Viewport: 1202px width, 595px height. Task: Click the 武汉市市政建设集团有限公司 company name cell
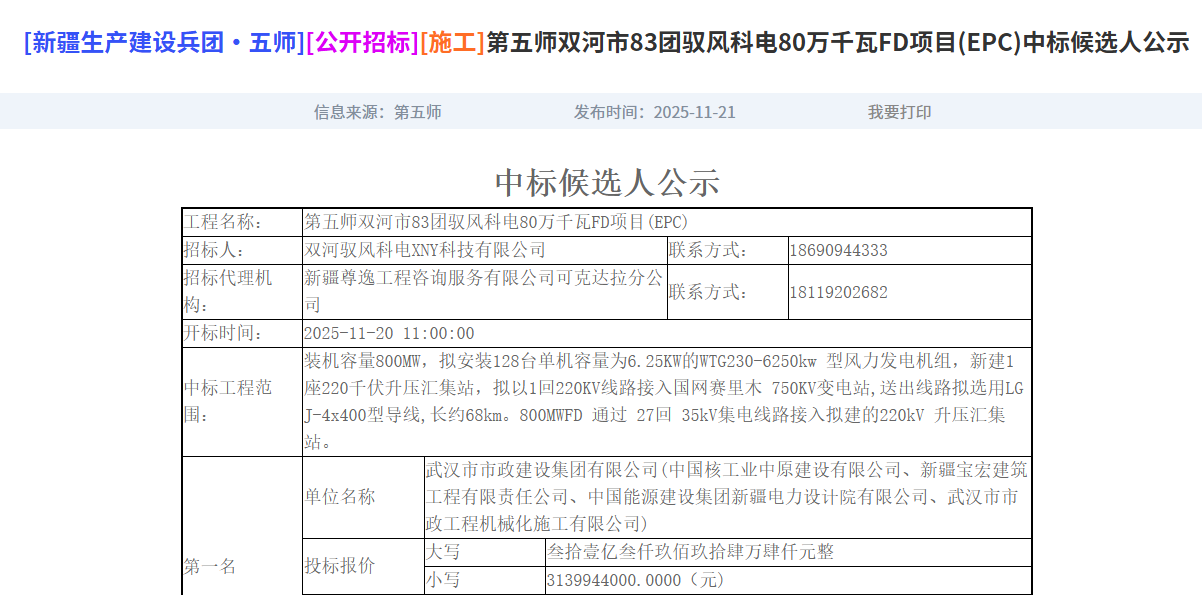(x=726, y=496)
